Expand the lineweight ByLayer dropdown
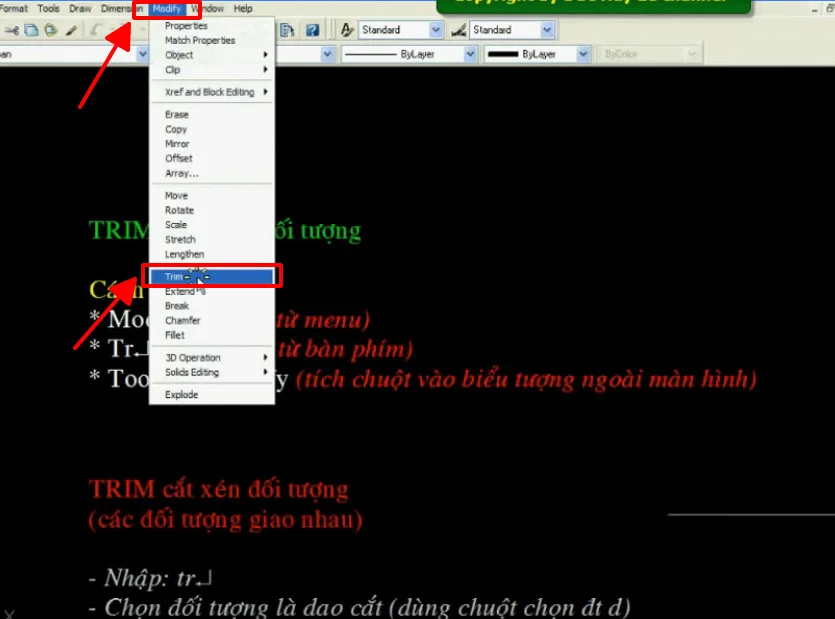 click(x=584, y=54)
